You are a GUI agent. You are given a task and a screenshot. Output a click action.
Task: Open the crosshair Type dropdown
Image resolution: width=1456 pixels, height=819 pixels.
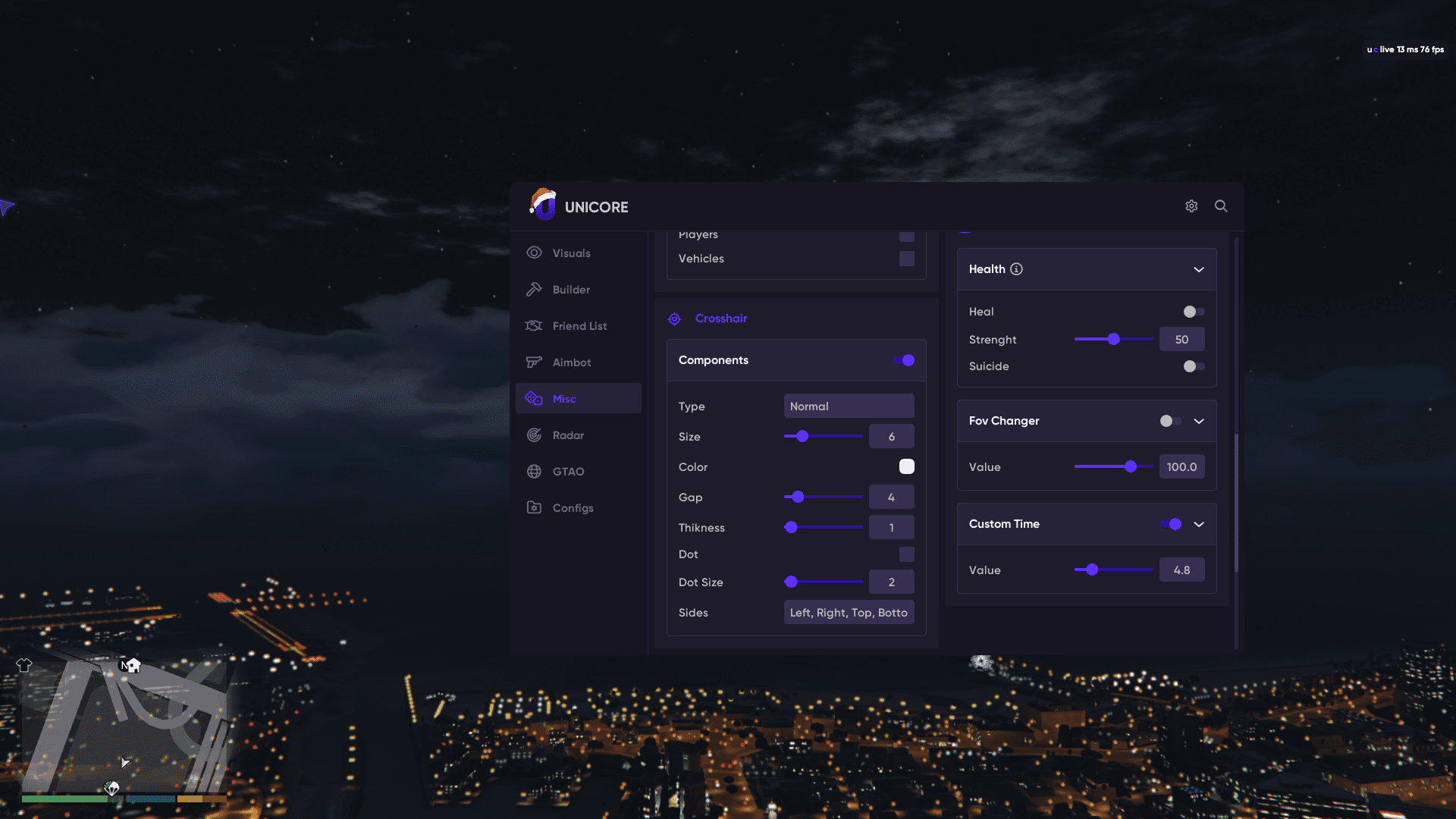point(849,406)
